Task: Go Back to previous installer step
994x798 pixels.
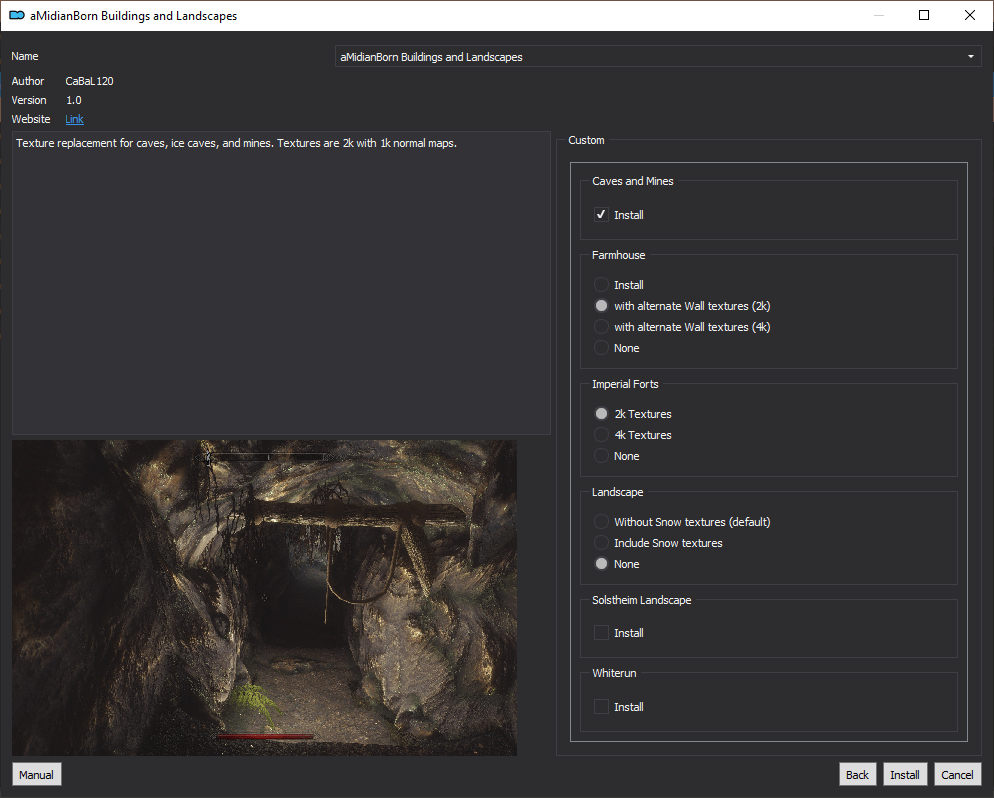Action: tap(858, 775)
